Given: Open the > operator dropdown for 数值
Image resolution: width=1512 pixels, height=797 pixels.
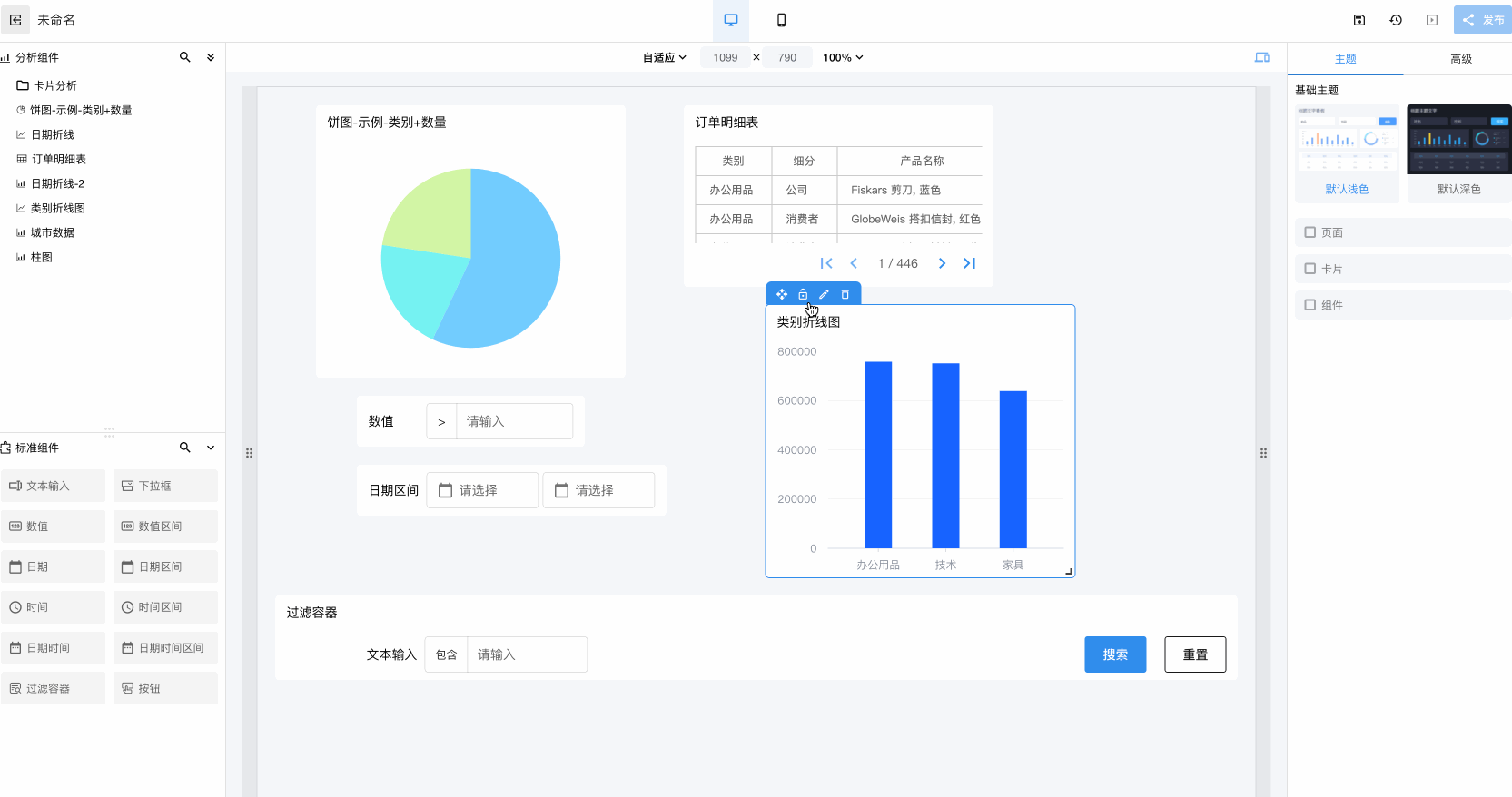Looking at the screenshot, I should tap(441, 421).
